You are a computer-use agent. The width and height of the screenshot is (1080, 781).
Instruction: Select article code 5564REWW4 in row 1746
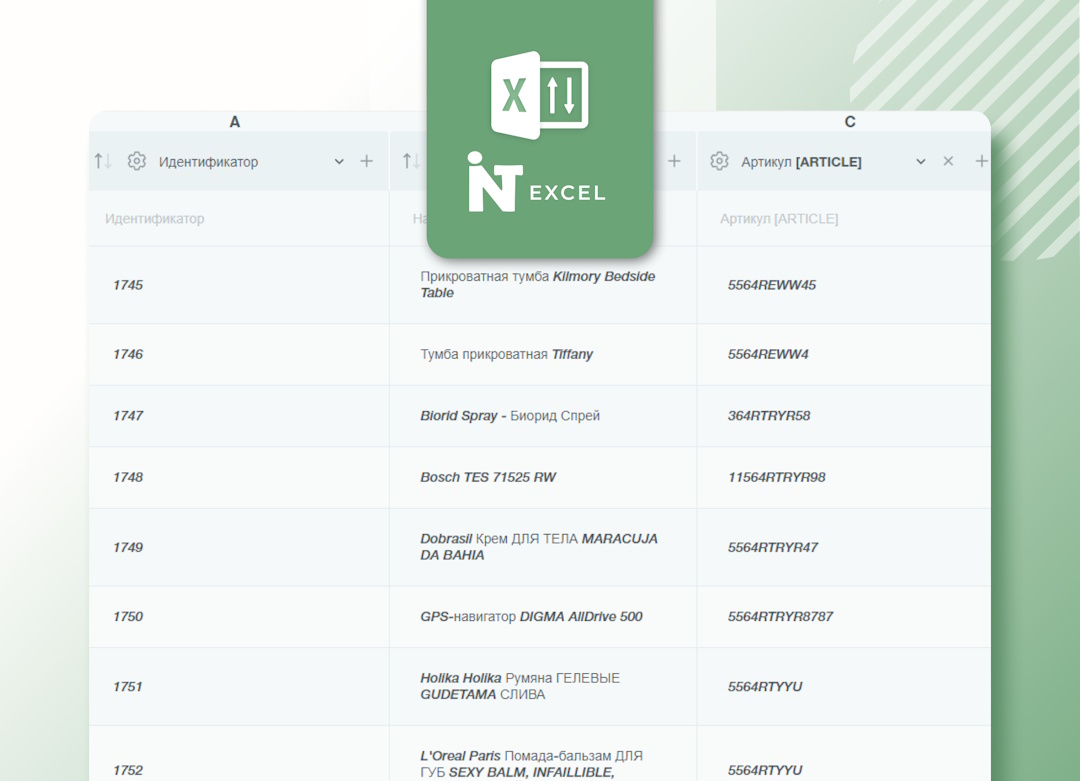(x=769, y=355)
